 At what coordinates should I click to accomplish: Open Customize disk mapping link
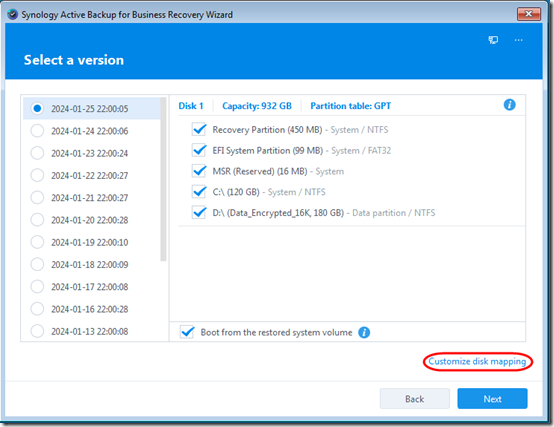tap(477, 361)
